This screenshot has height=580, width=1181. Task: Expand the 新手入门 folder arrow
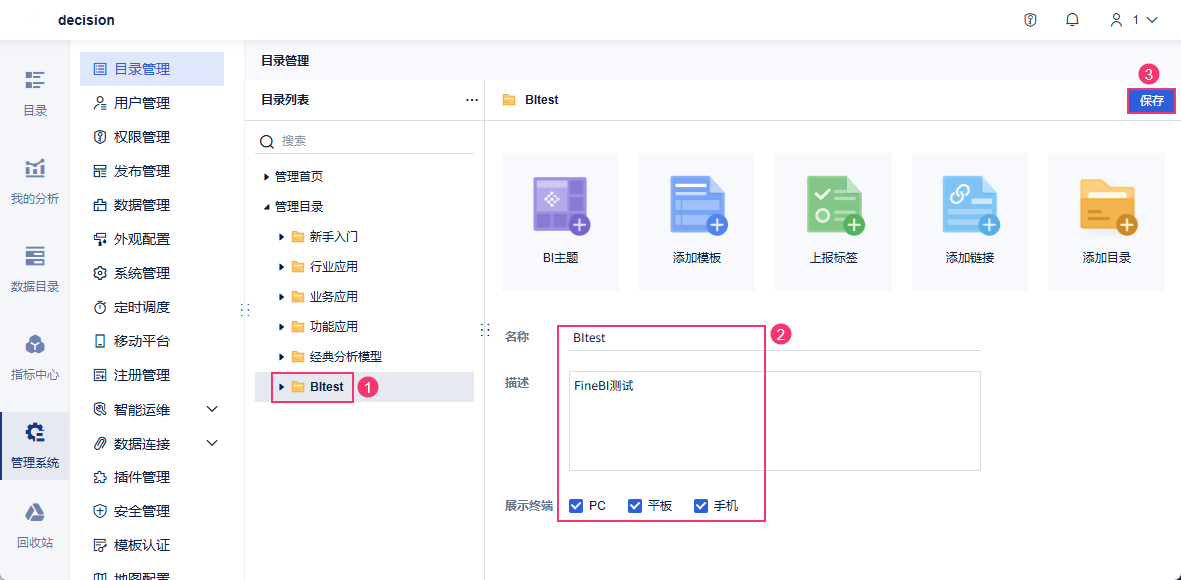281,237
